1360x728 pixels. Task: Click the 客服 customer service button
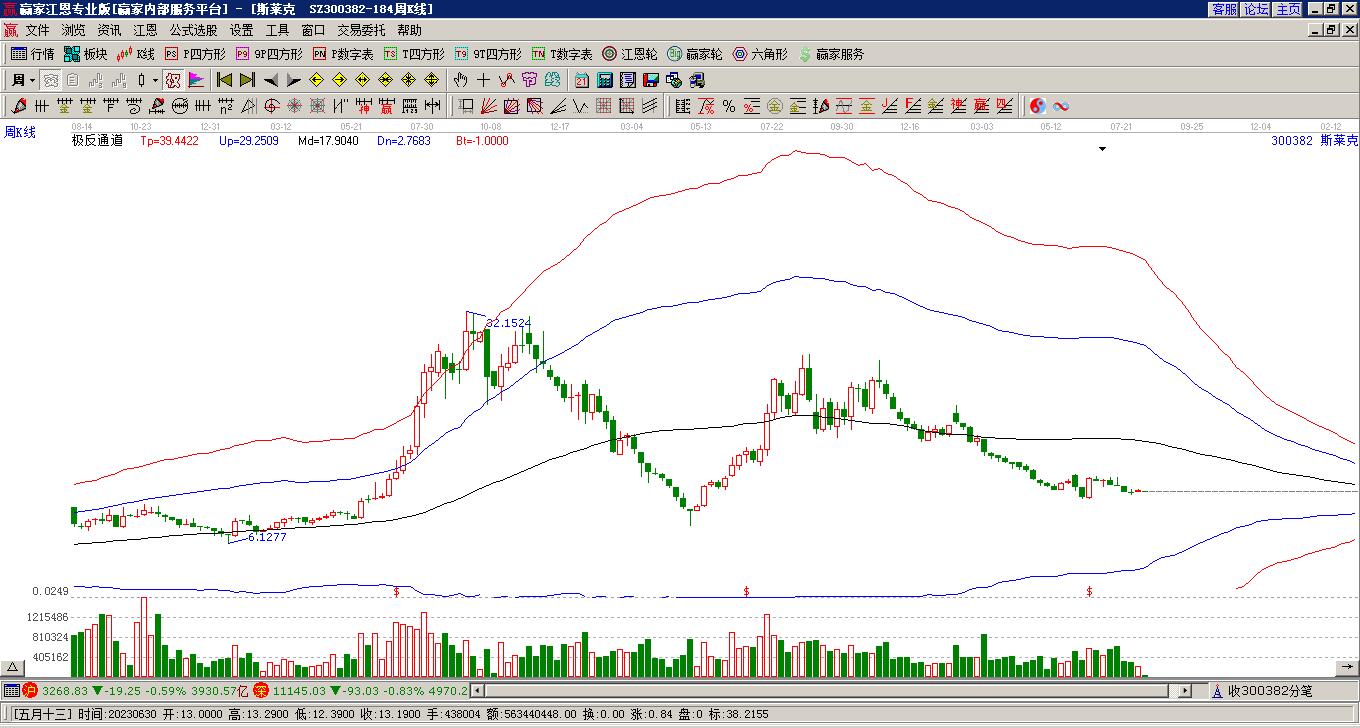pos(1224,9)
